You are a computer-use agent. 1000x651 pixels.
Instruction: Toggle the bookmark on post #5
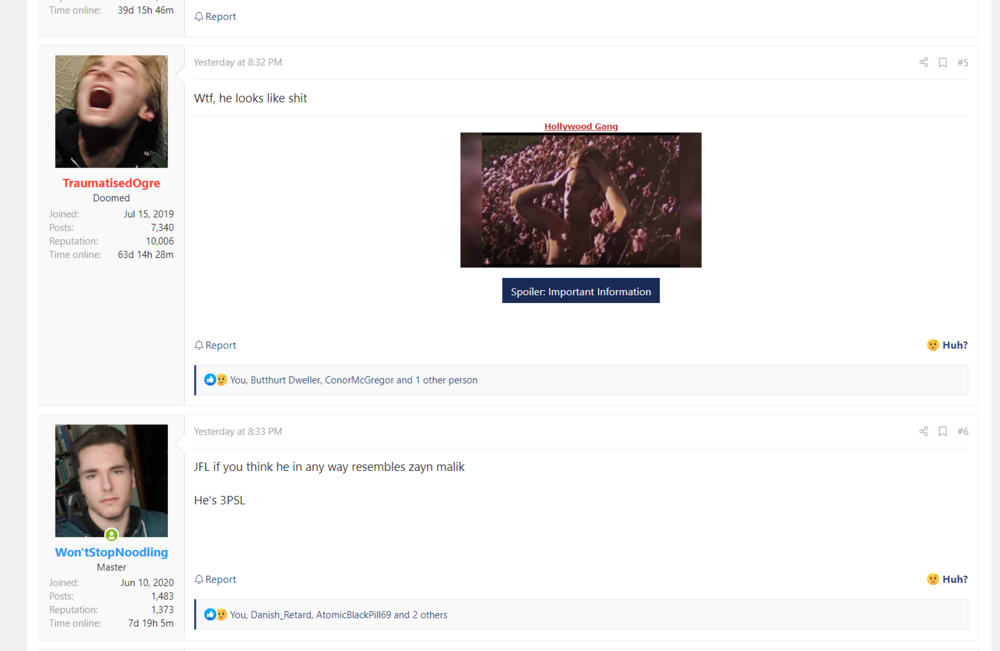point(942,62)
